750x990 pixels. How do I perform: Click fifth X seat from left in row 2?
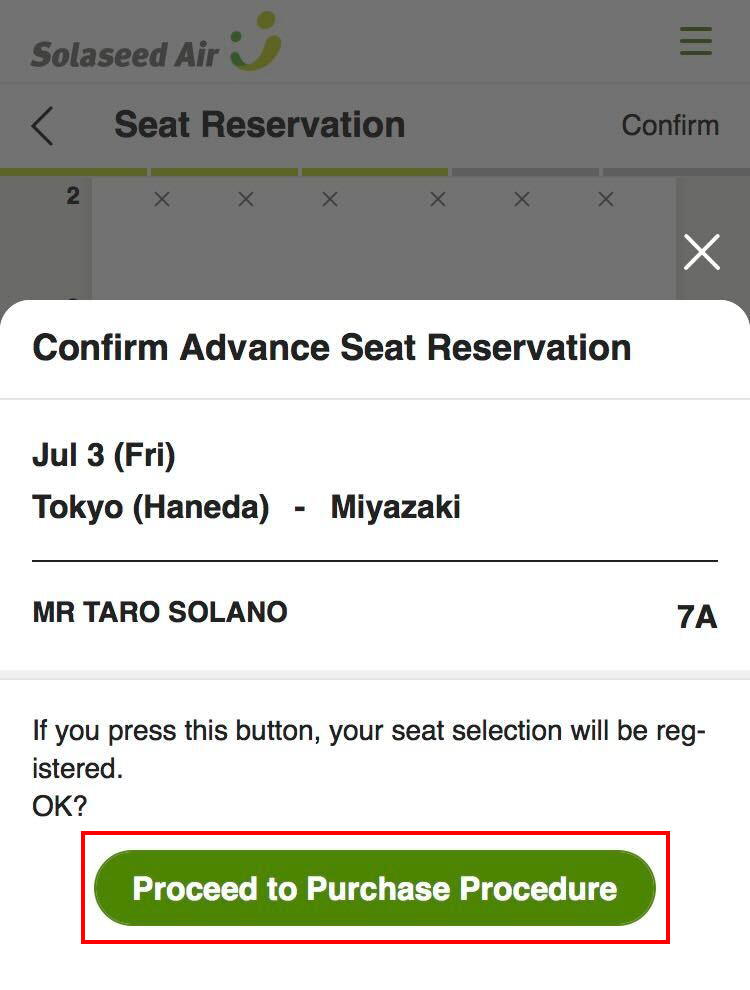521,200
